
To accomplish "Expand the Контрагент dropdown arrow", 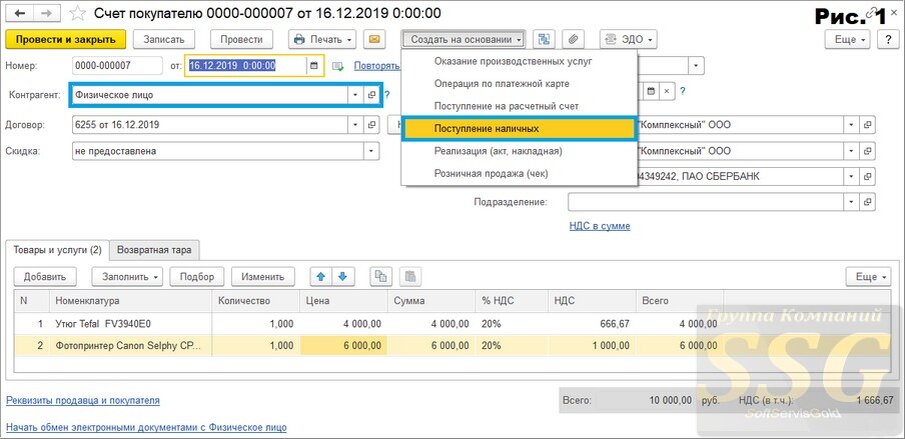I will pyautogui.click(x=356, y=95).
